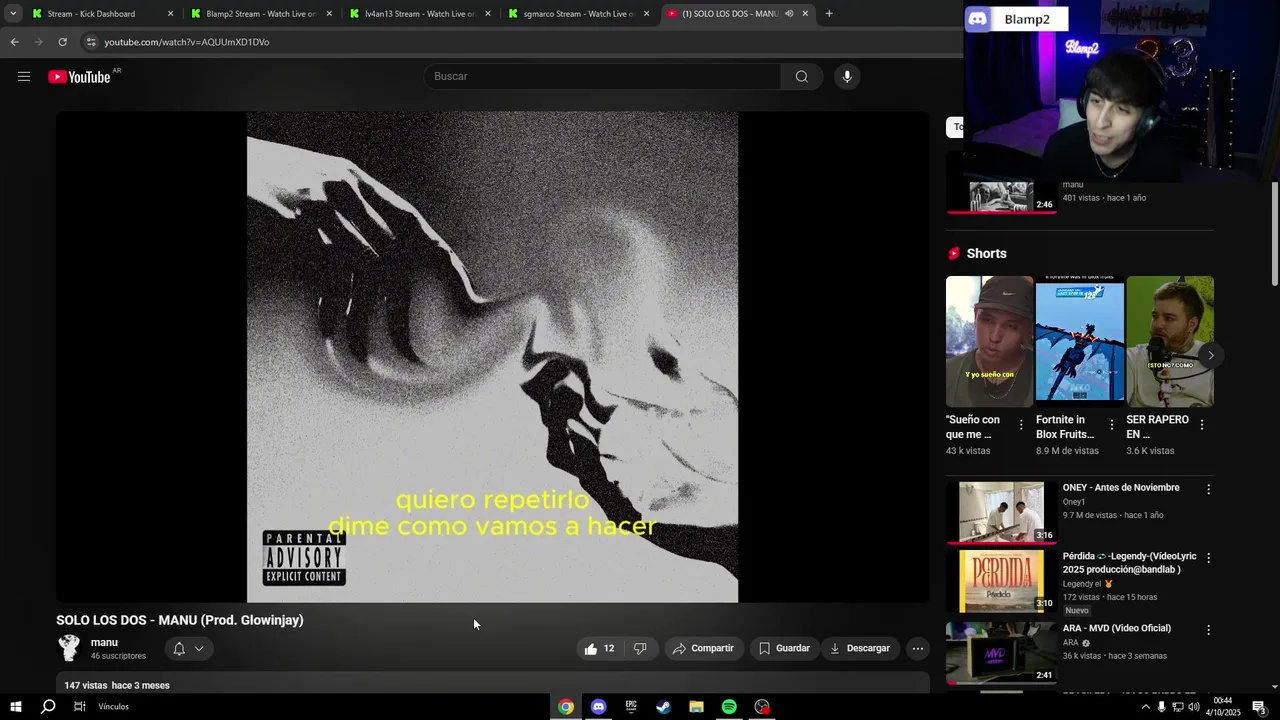Click the page vertical scrollbar
1280x720 pixels.
(x=1274, y=234)
